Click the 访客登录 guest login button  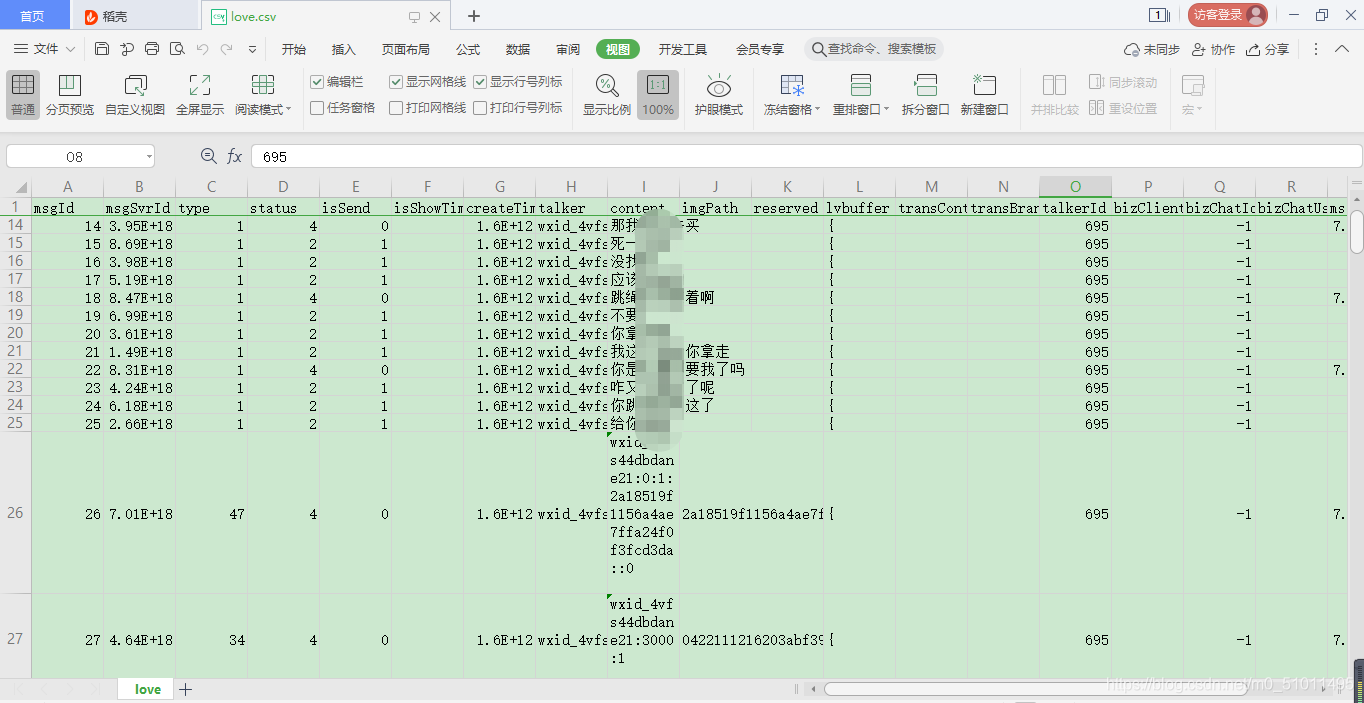click(1228, 15)
